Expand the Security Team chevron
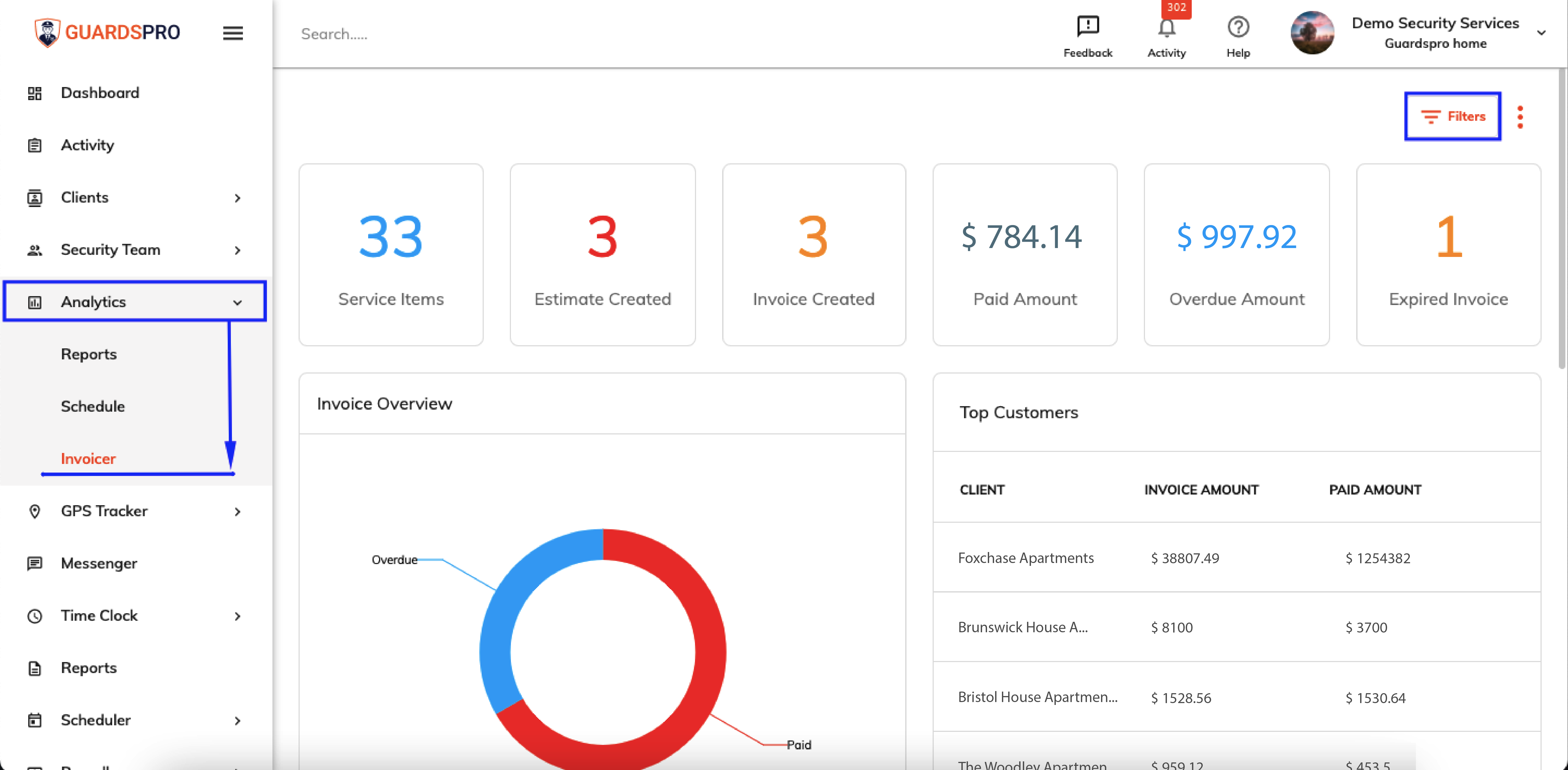Viewport: 1568px width, 770px height. (x=237, y=250)
